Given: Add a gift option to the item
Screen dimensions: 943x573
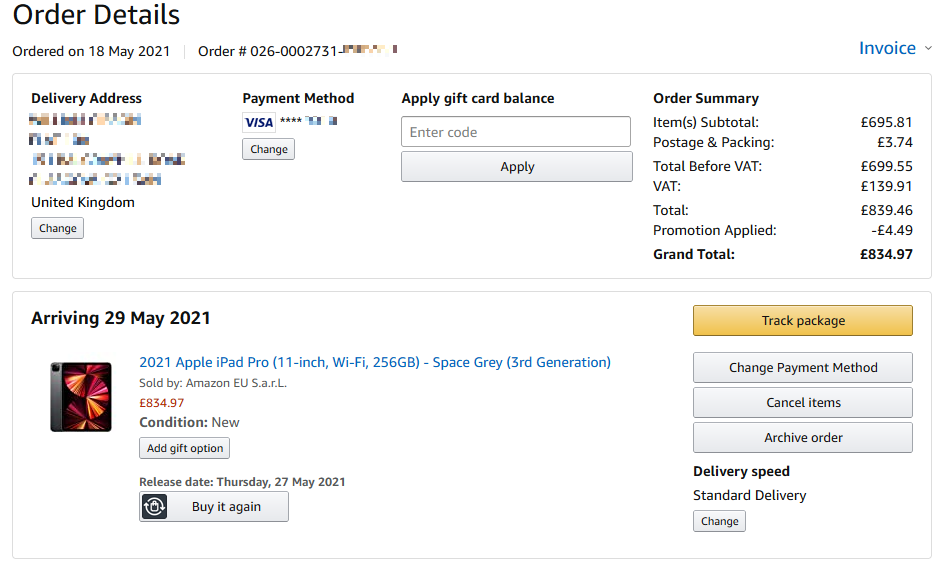Looking at the screenshot, I should click(185, 448).
